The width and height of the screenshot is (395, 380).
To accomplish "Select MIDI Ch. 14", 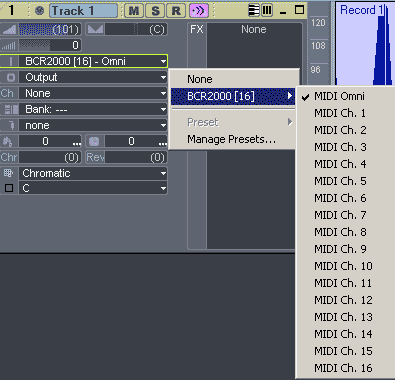I will point(346,334).
